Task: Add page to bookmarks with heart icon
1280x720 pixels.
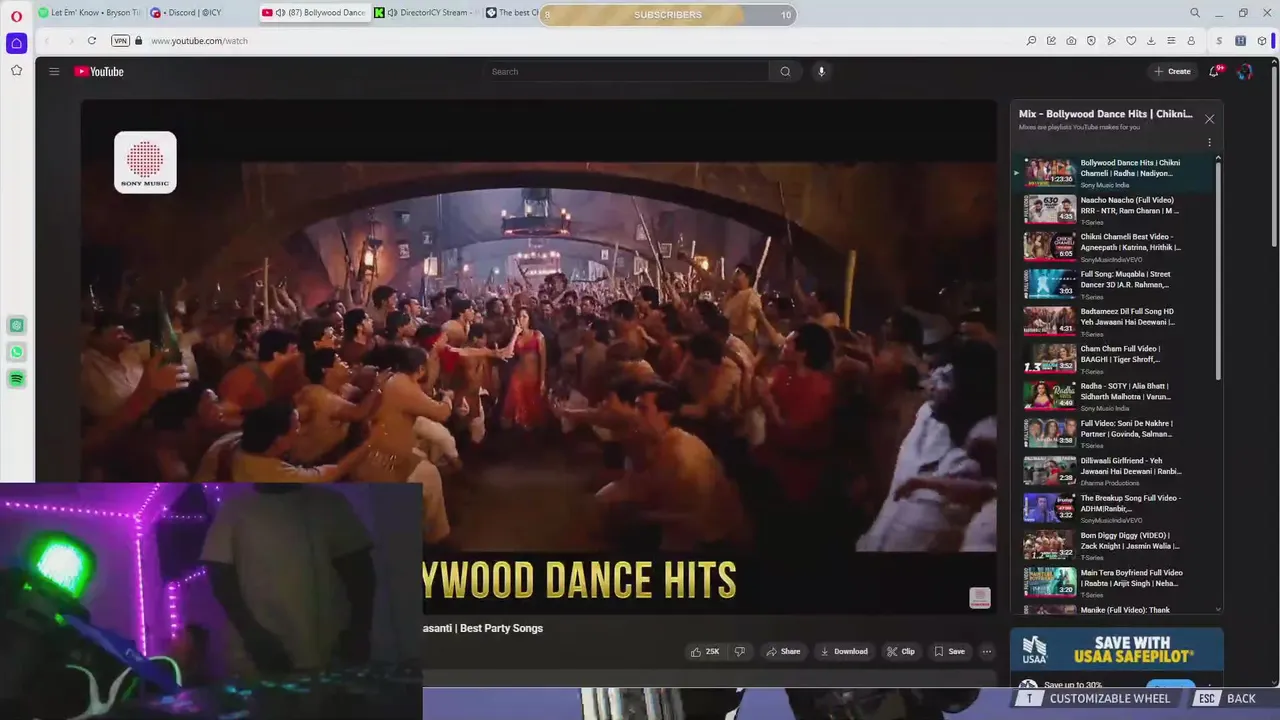Action: click(1131, 41)
